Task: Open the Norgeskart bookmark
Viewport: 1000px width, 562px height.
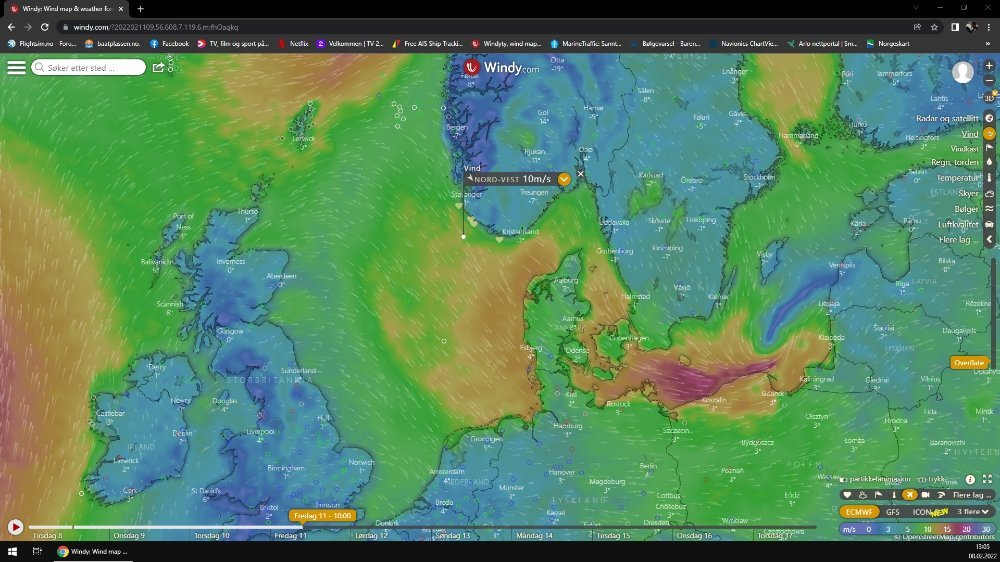Action: [888, 44]
